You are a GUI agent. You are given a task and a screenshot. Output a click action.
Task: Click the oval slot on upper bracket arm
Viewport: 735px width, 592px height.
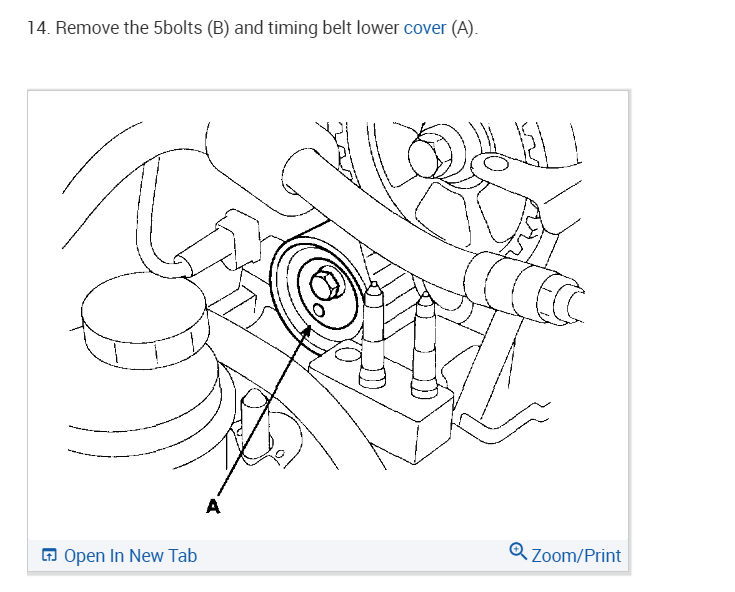[x=496, y=164]
